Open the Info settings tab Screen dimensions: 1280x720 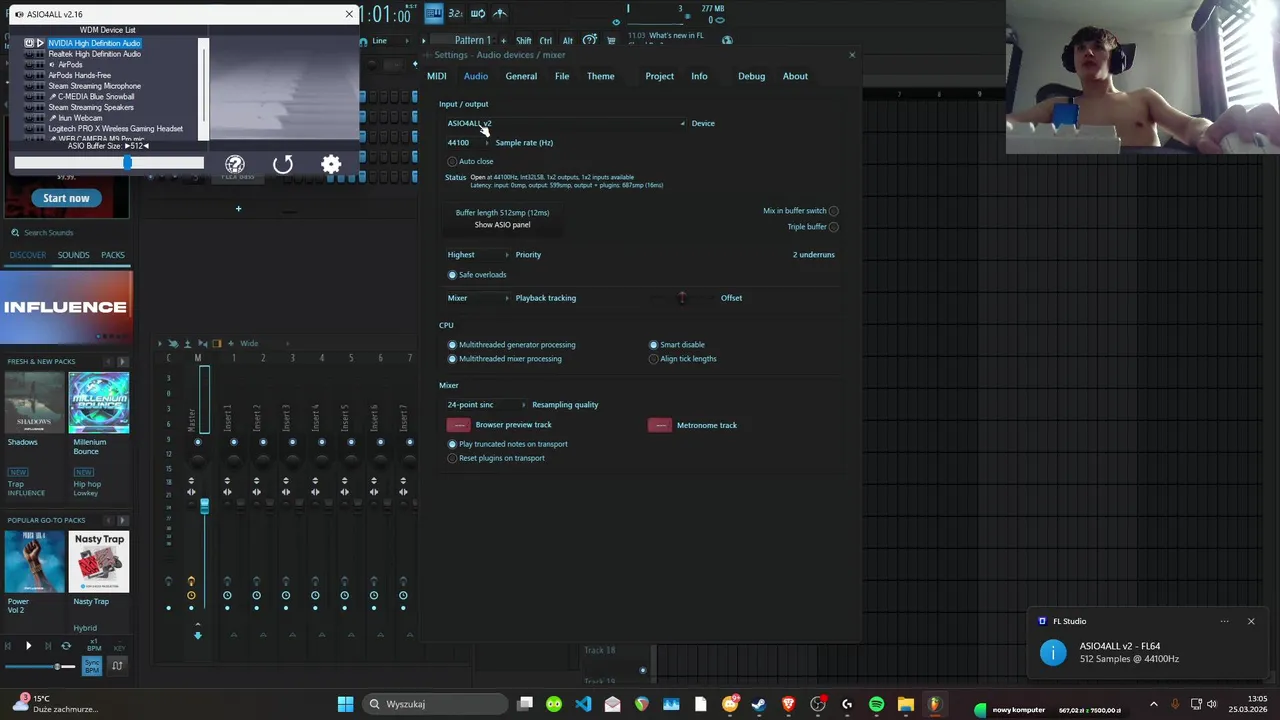699,76
